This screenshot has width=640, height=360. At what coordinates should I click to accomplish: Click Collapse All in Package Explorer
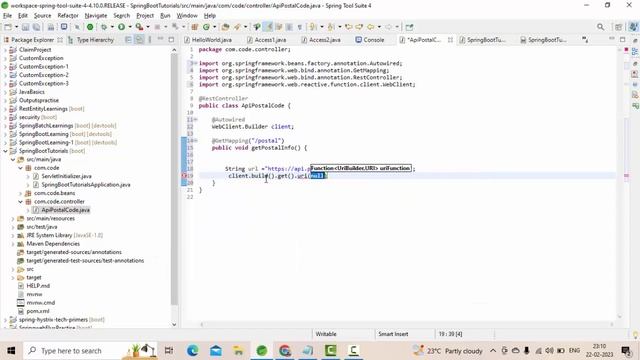click(x=129, y=40)
